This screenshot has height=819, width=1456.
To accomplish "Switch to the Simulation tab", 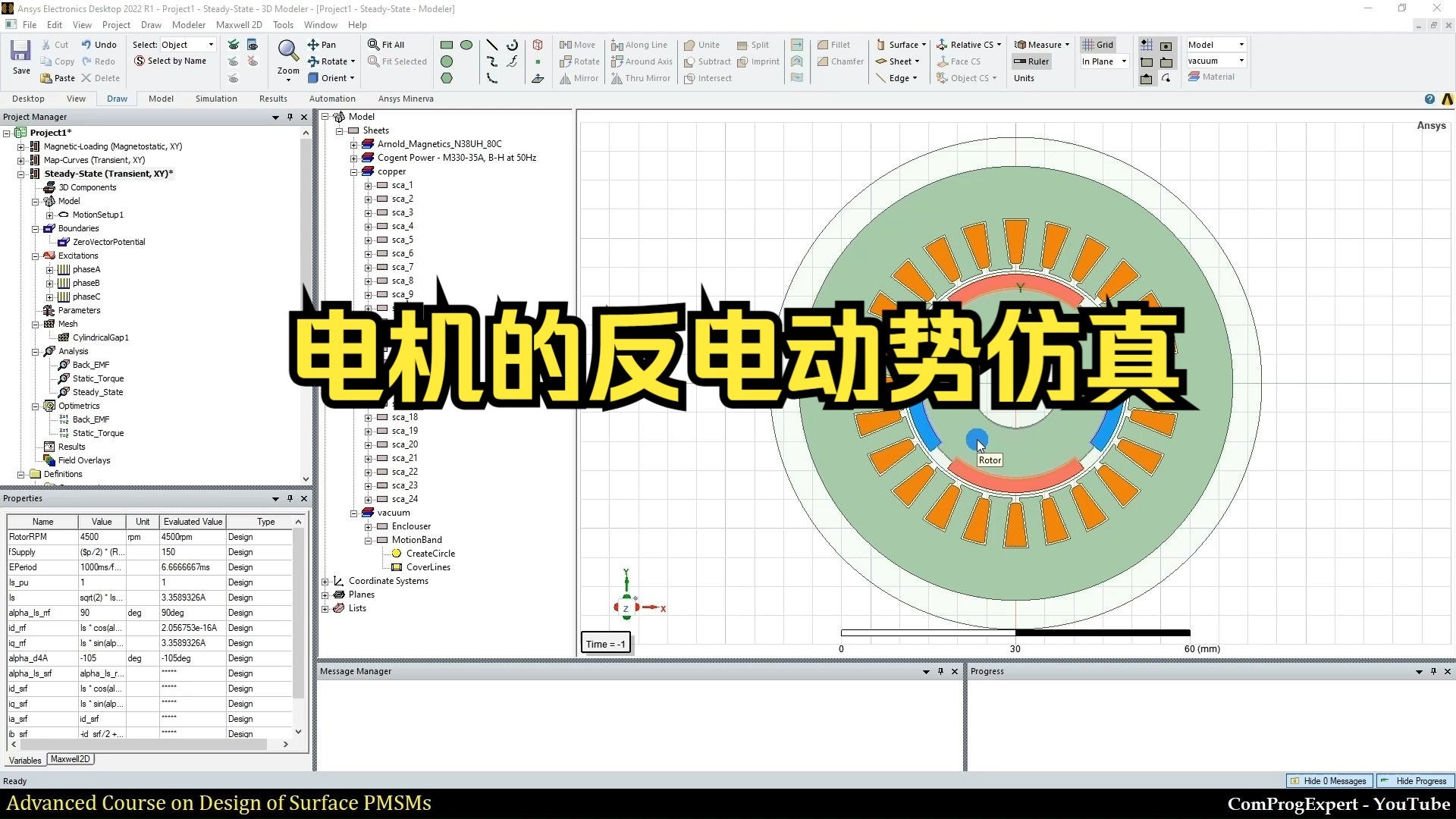I will [x=215, y=98].
